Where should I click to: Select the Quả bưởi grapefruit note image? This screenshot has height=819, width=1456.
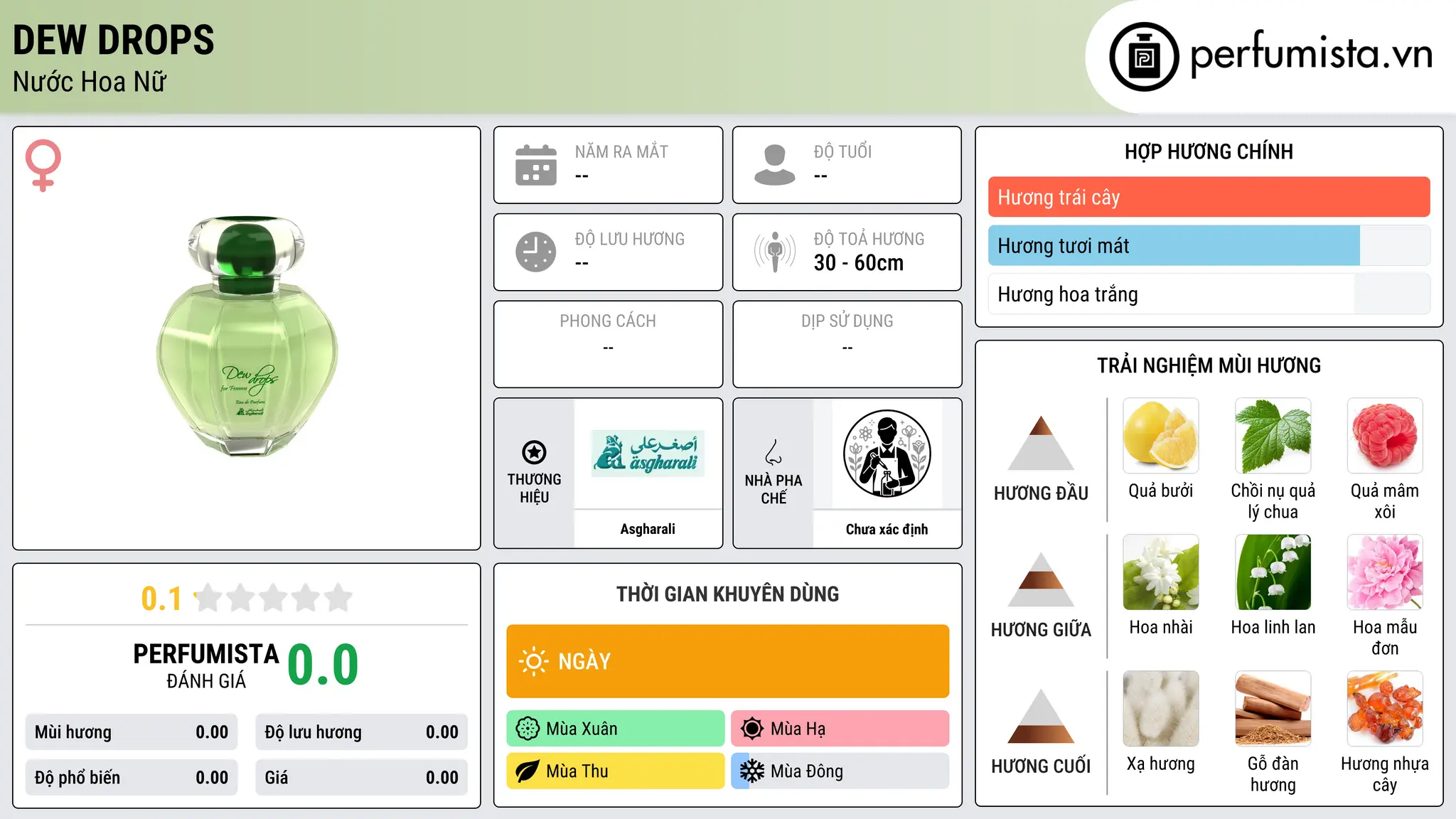pyautogui.click(x=1161, y=436)
